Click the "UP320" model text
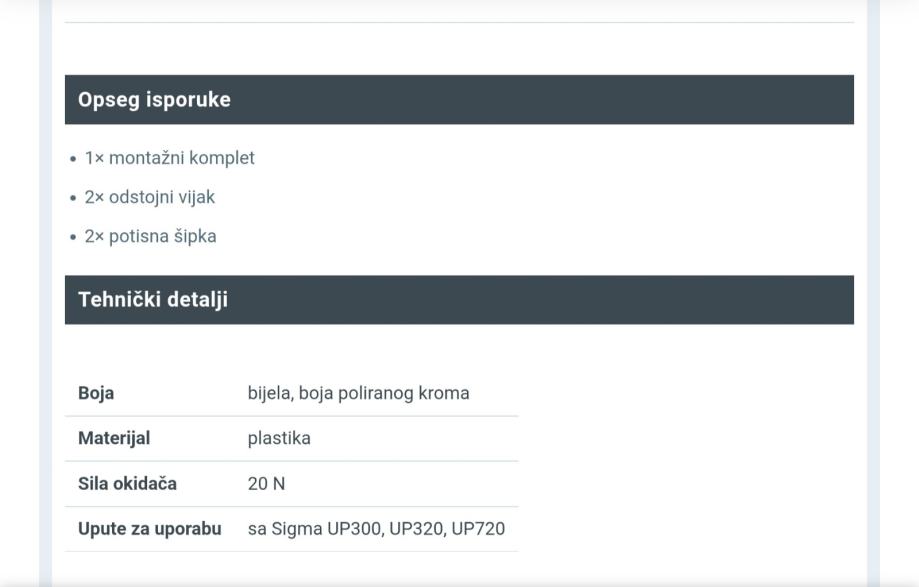The image size is (919, 587). coord(417,528)
